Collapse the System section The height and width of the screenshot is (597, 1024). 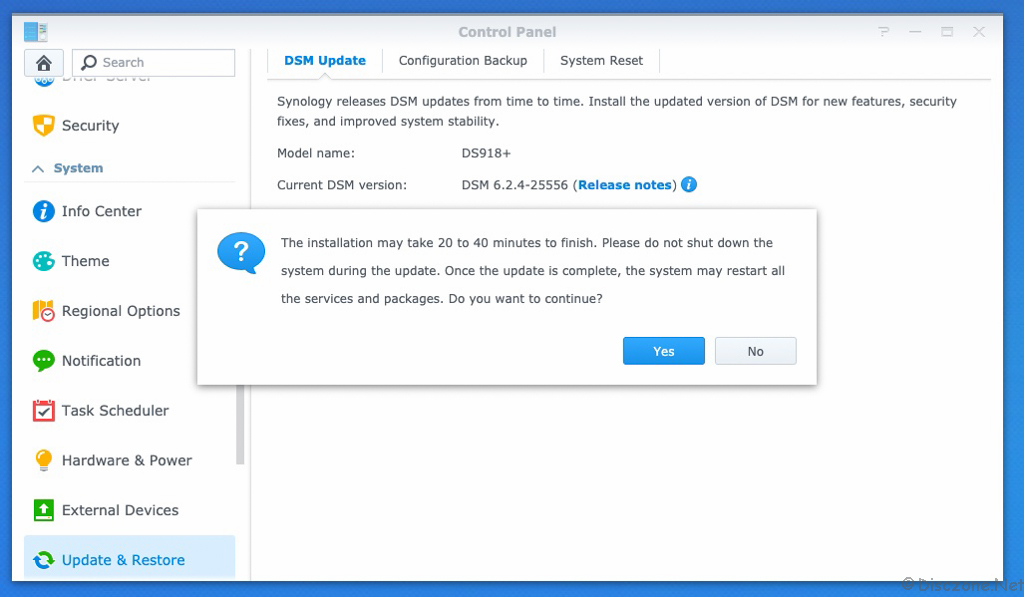click(38, 169)
